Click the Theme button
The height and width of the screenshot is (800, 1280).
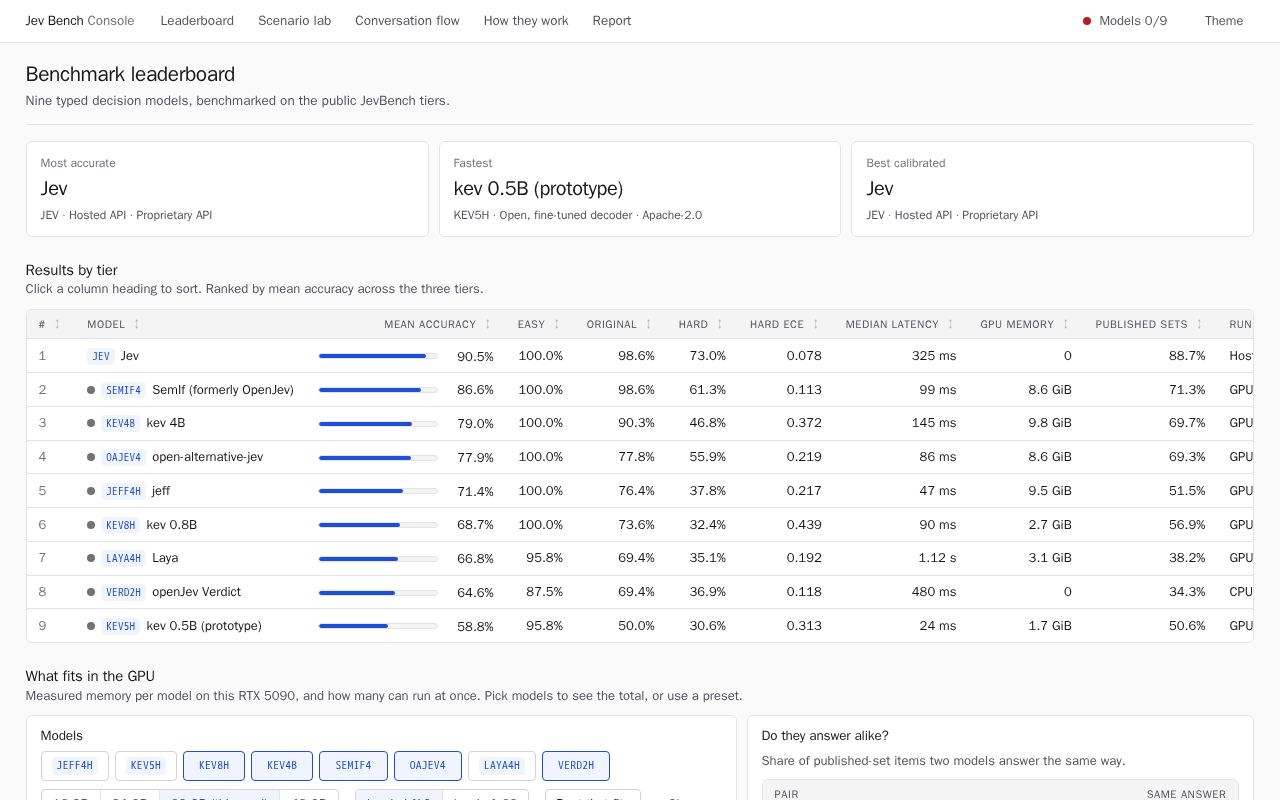pos(1224,21)
